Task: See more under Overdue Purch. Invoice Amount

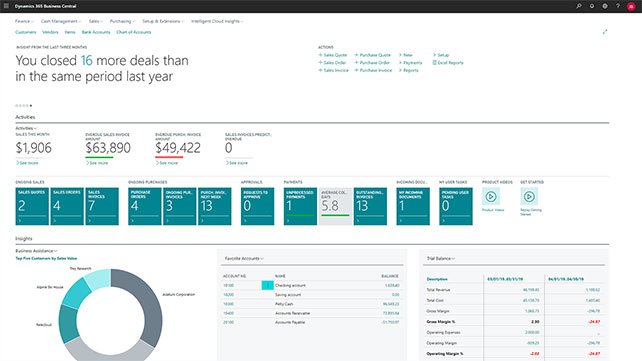Action: (x=167, y=163)
